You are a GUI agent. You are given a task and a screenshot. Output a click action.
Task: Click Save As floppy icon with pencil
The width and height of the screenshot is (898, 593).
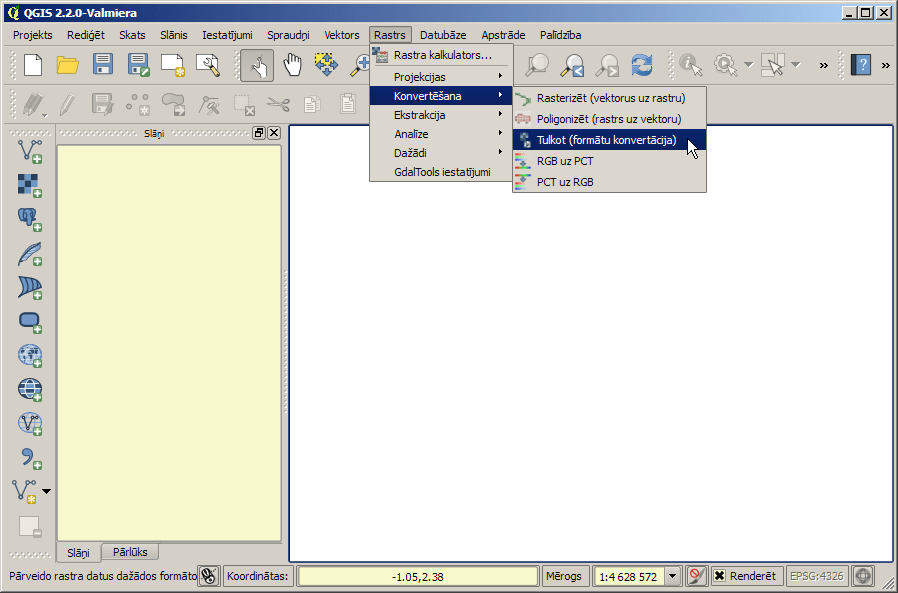[x=139, y=65]
